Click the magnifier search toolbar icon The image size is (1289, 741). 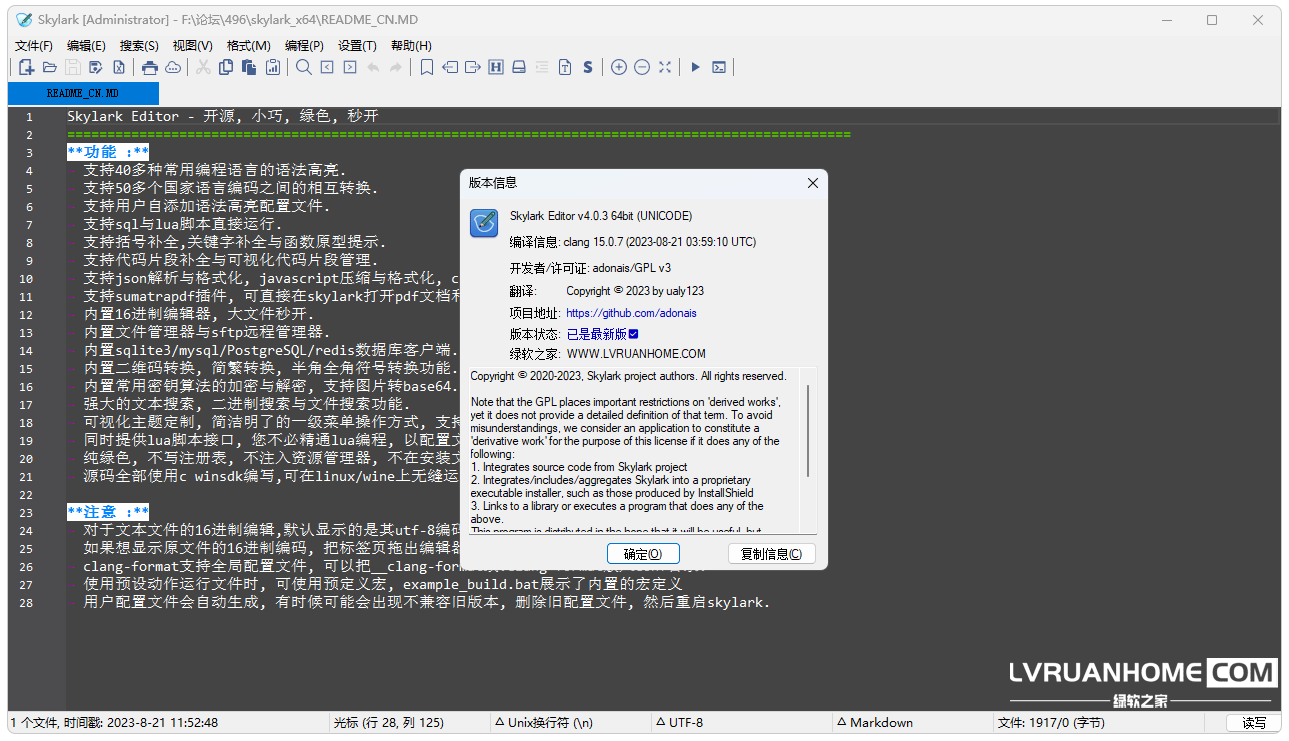[x=304, y=67]
